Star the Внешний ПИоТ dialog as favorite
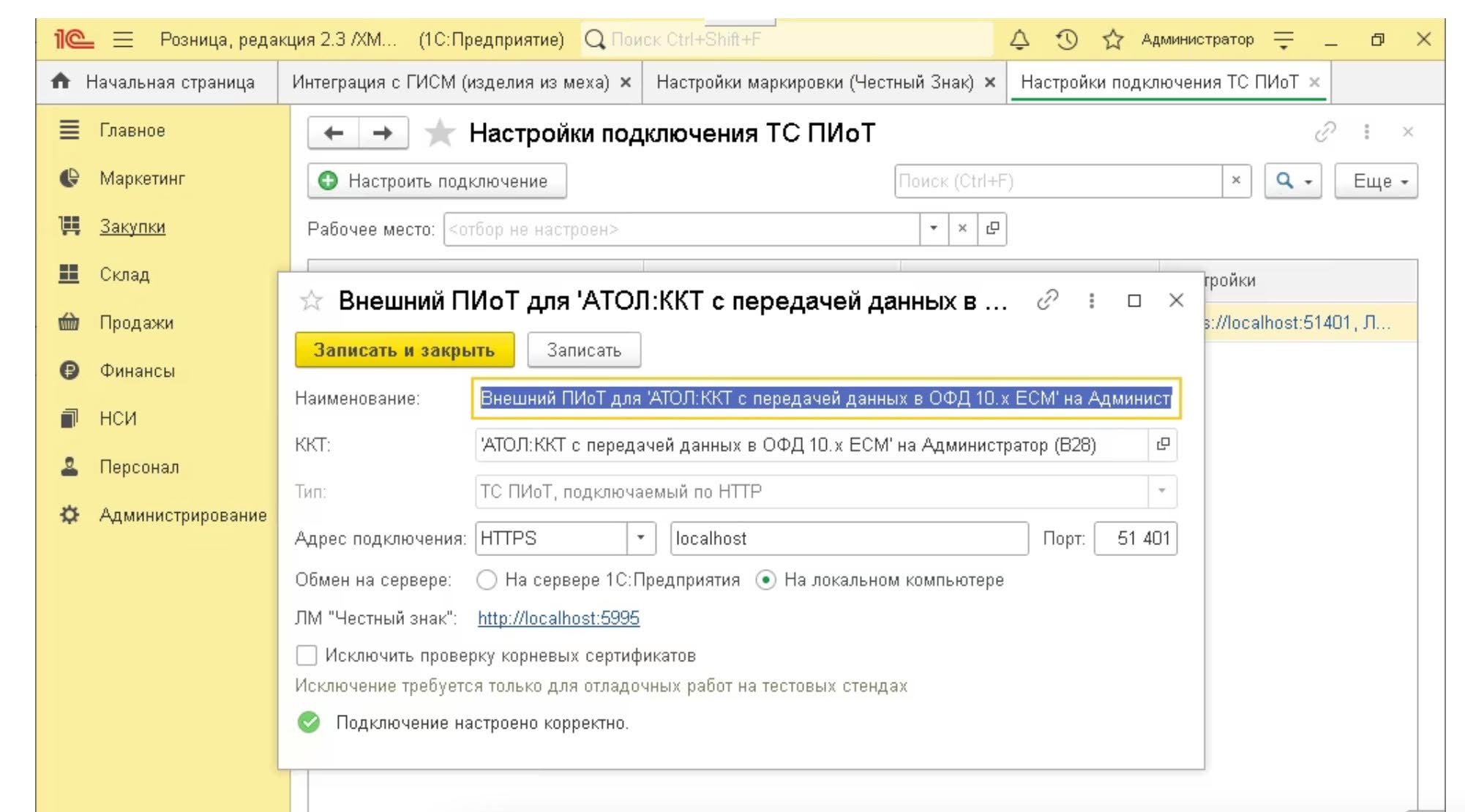 (312, 301)
